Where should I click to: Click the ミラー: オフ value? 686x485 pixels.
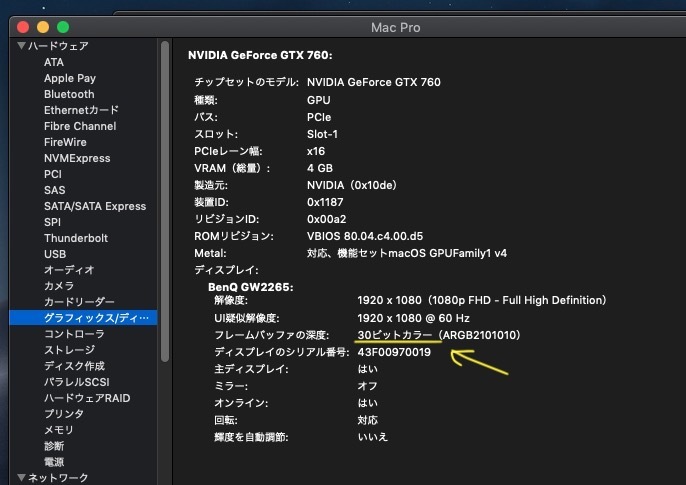[367, 386]
